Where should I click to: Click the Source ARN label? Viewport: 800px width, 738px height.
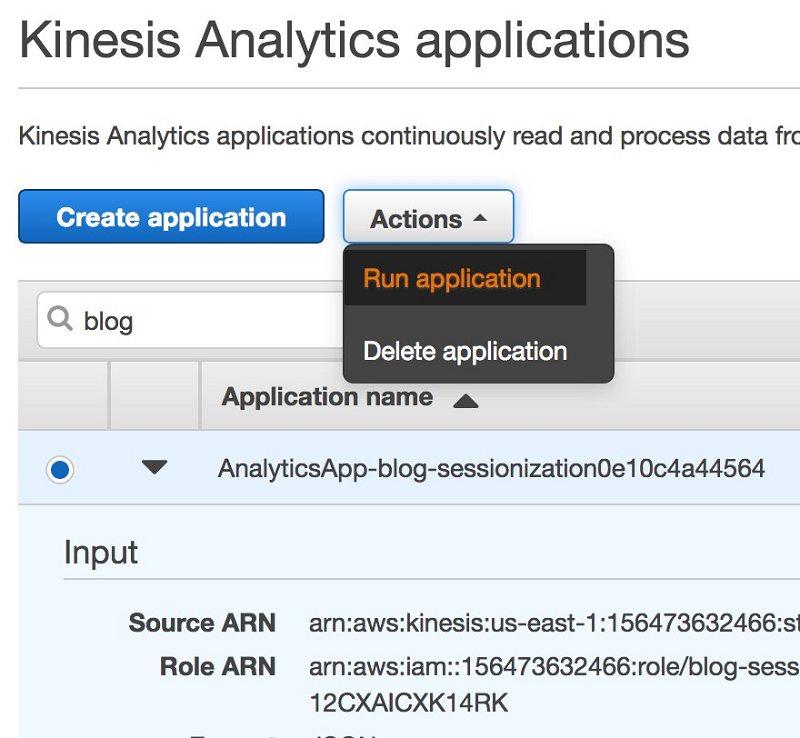pos(202,623)
